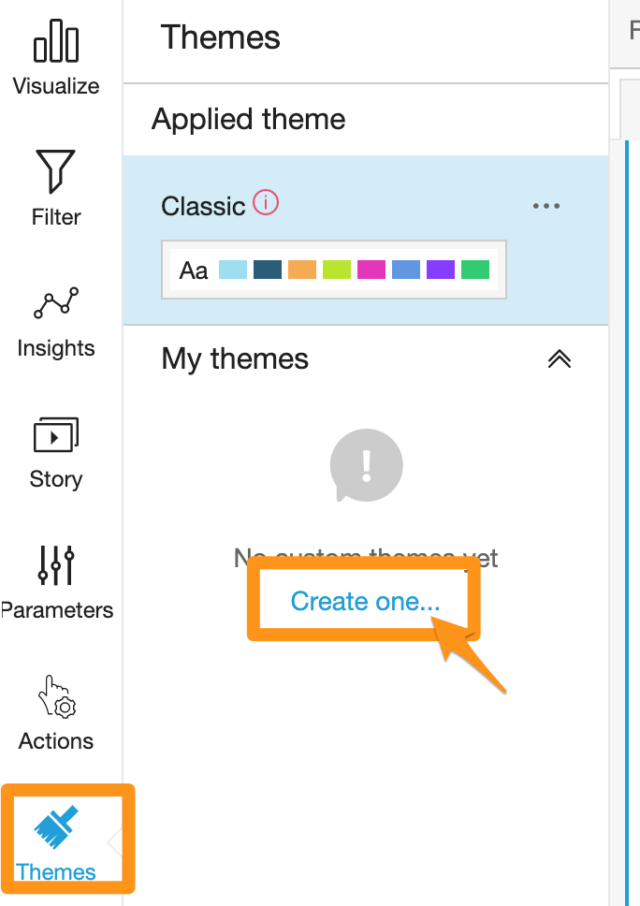The height and width of the screenshot is (906, 640).
Task: Open the Visualize bar chart icon
Action: click(x=56, y=40)
